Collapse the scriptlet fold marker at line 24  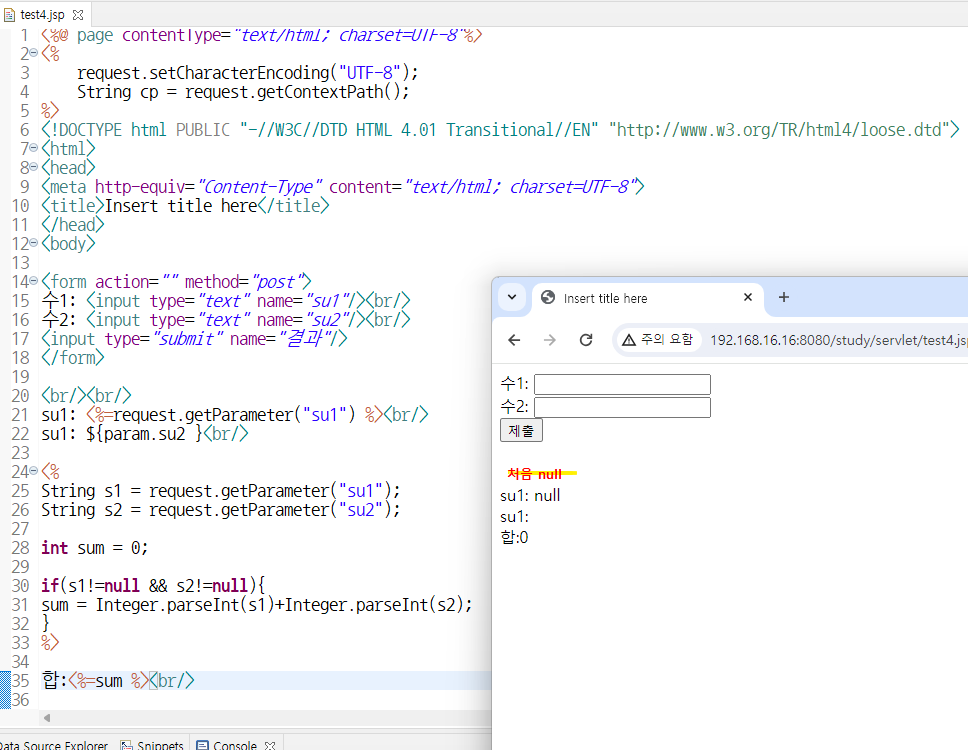[x=34, y=471]
